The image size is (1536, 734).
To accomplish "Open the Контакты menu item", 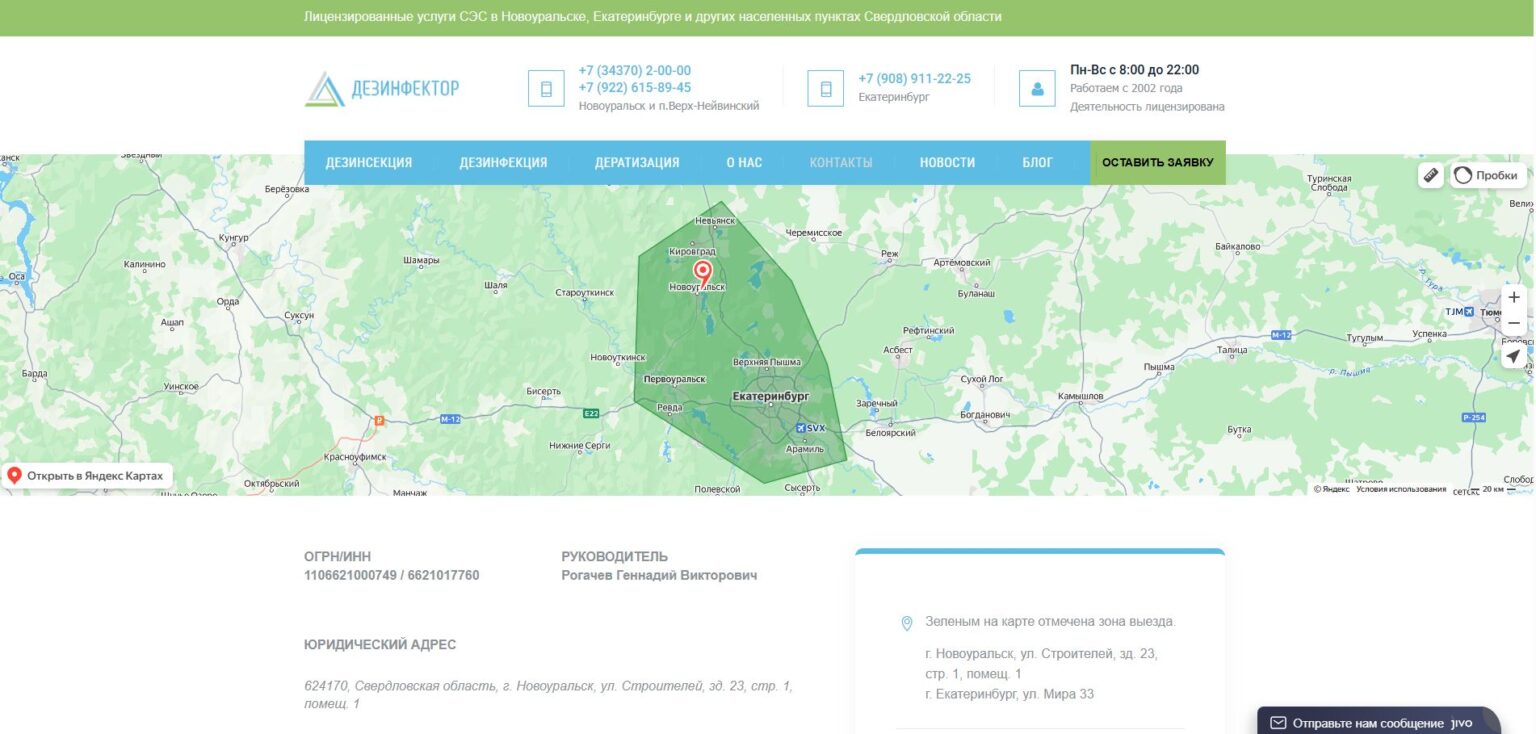I will (x=841, y=163).
